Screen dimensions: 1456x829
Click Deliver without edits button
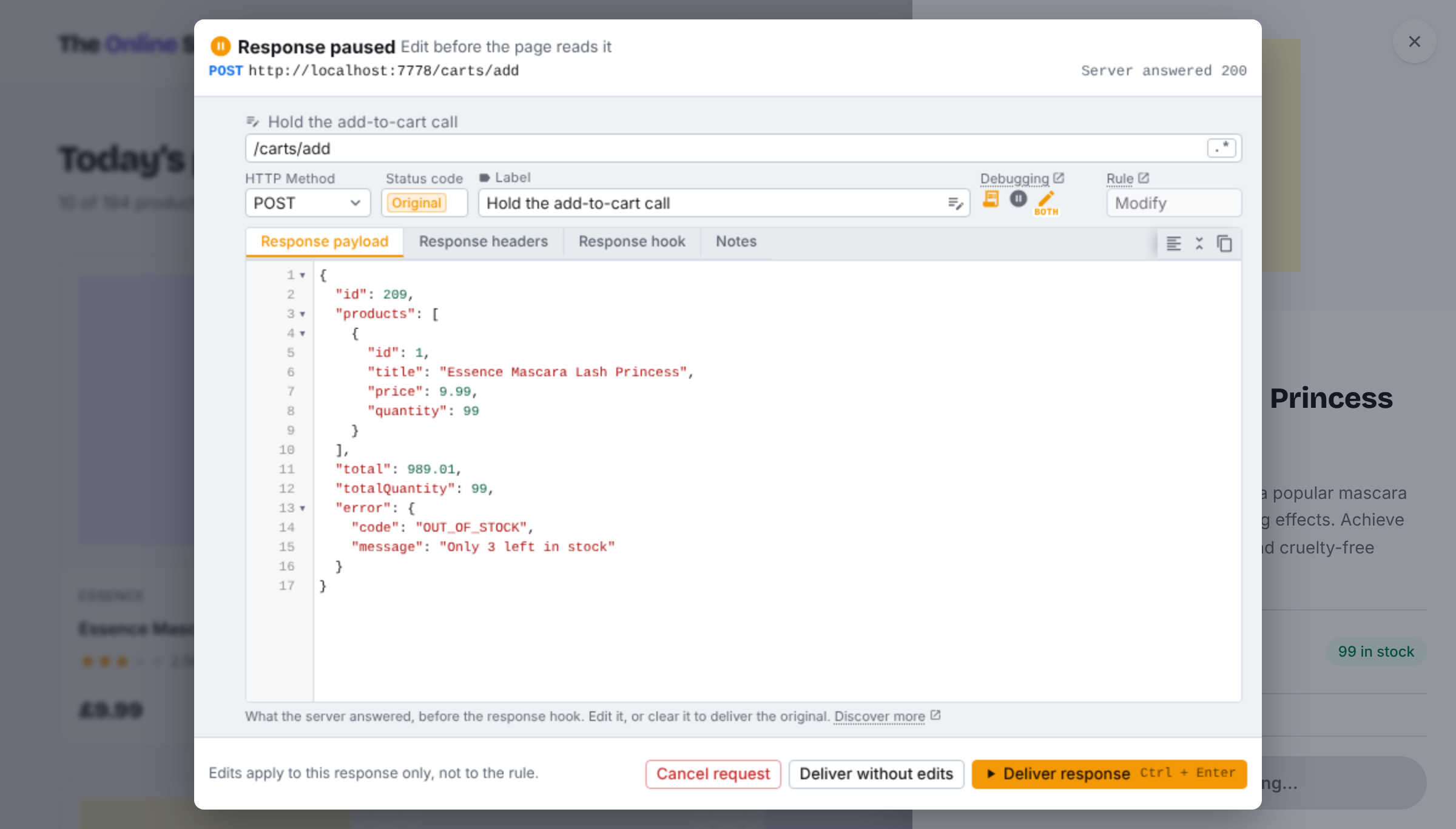877,774
